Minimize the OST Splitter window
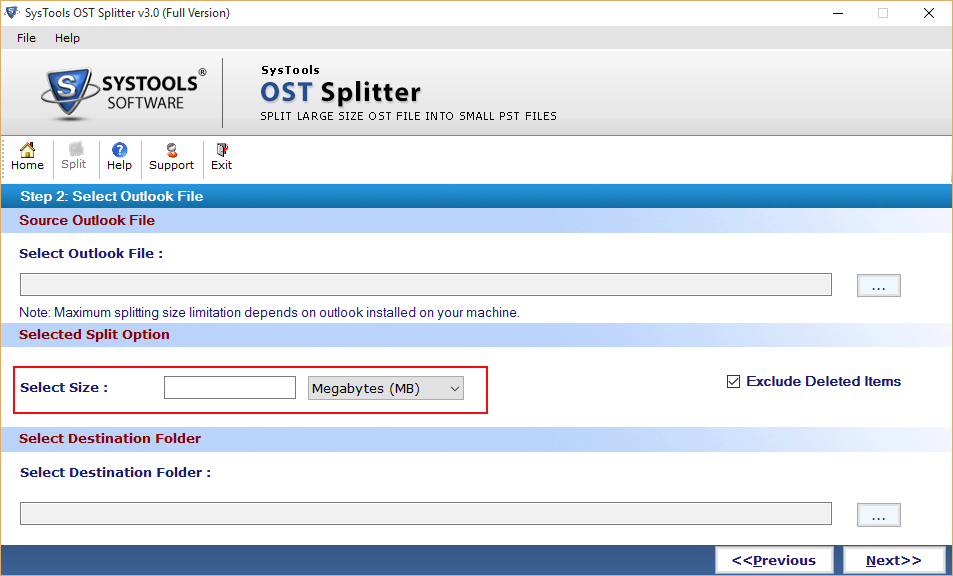 click(838, 13)
